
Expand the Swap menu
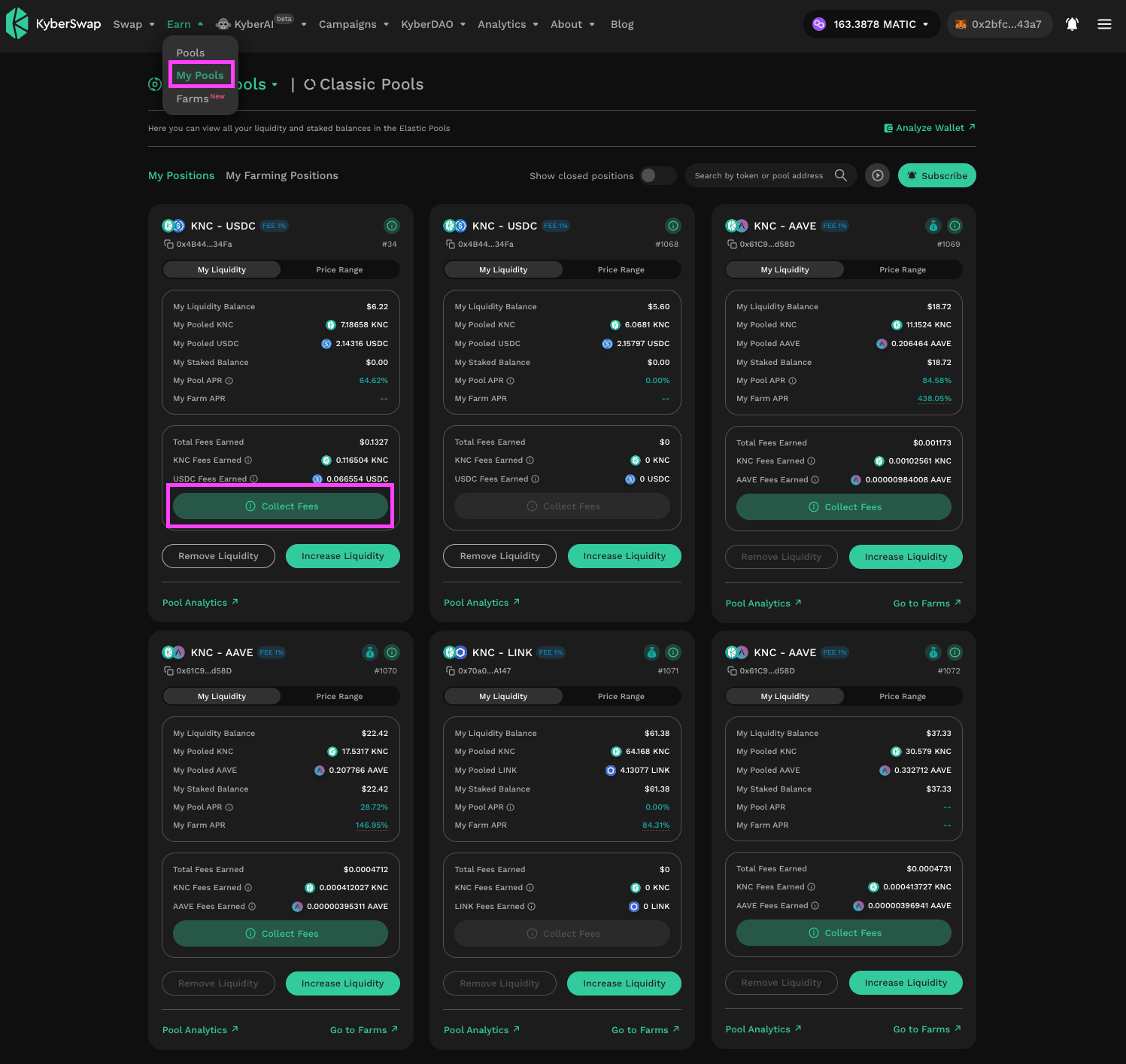click(x=134, y=24)
